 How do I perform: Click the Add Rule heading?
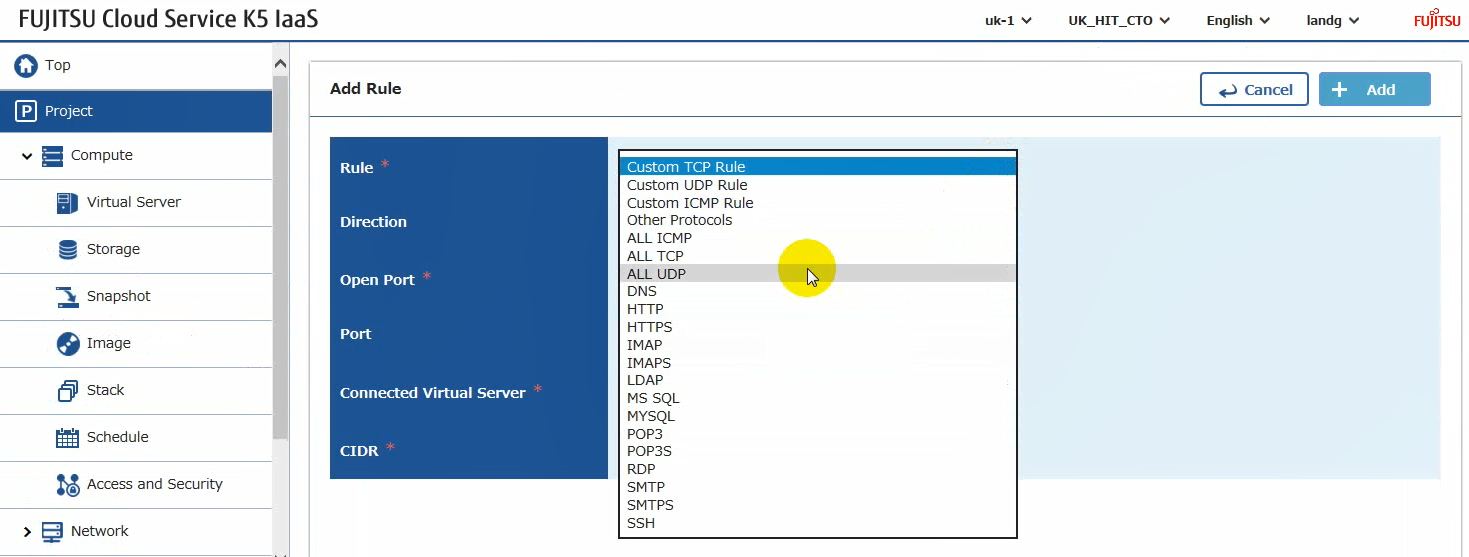tap(366, 89)
